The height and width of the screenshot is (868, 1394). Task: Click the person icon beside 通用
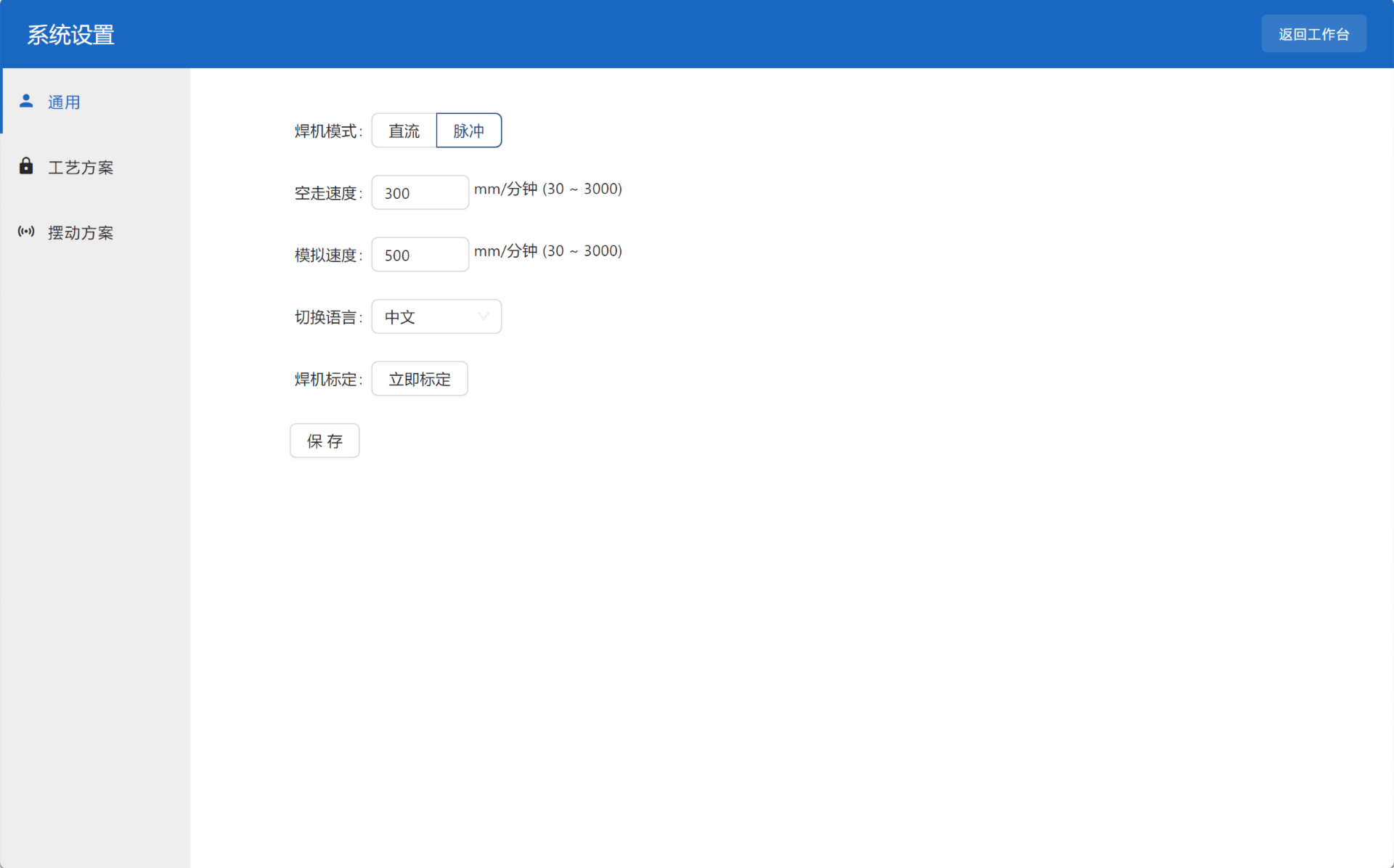(x=26, y=101)
